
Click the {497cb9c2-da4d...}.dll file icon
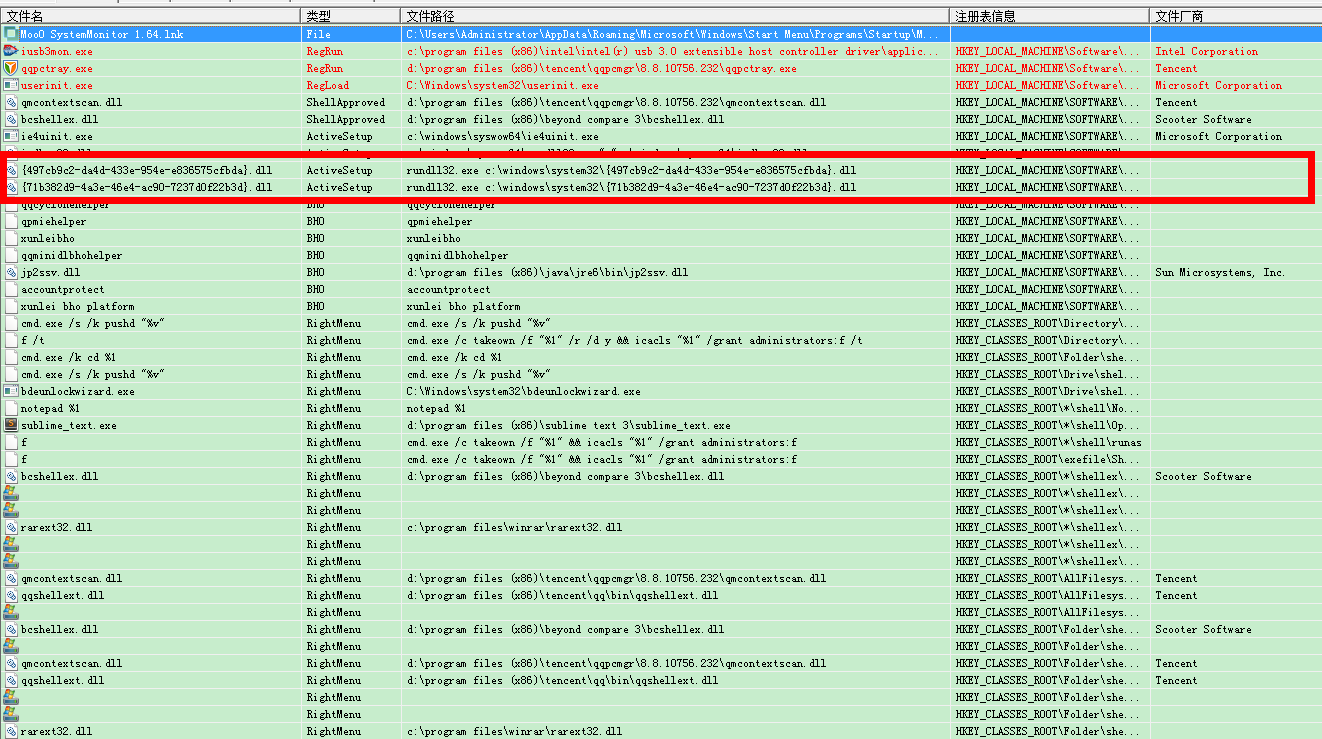pyautogui.click(x=11, y=170)
